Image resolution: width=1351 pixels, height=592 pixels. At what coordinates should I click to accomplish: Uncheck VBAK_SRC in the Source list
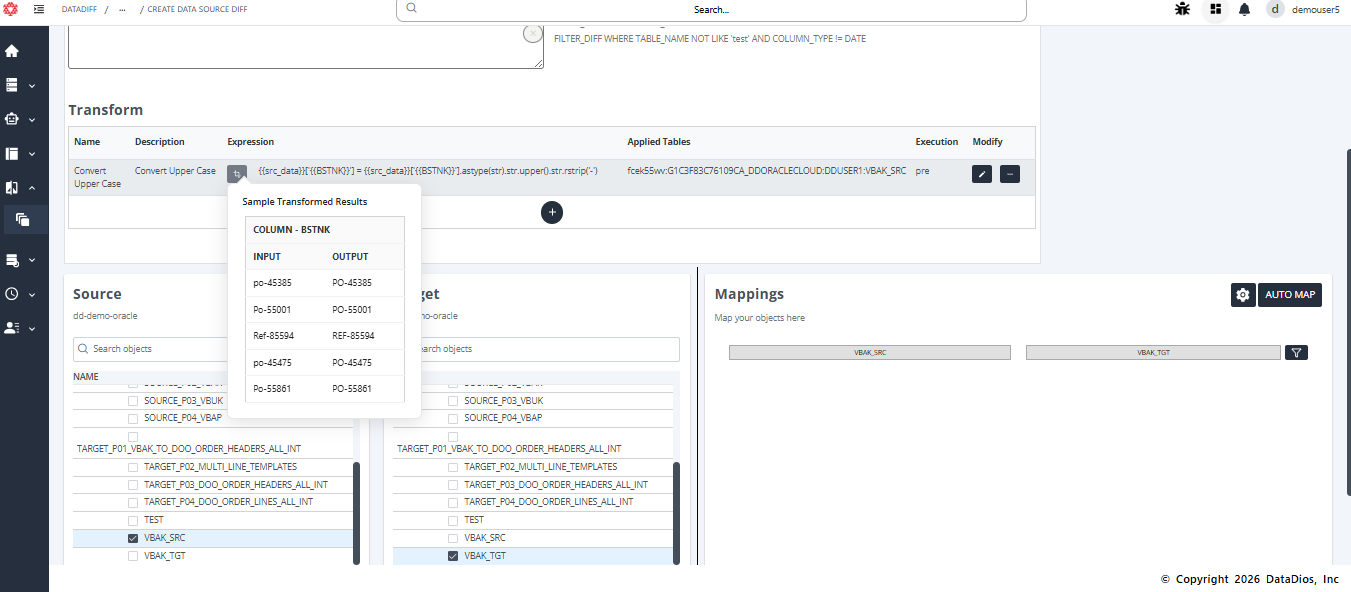click(132, 537)
